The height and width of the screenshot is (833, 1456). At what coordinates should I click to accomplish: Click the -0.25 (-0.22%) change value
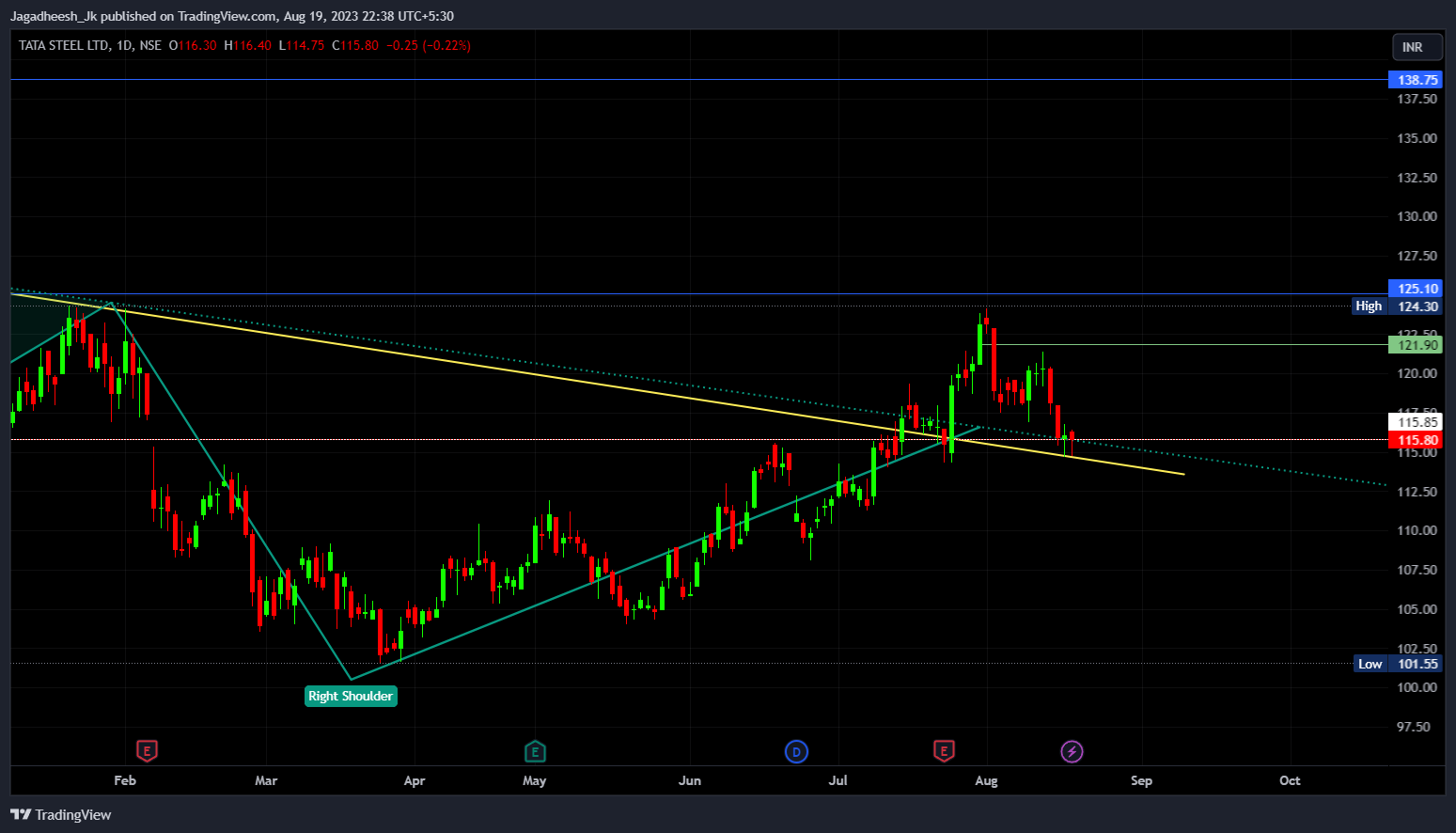tap(428, 45)
